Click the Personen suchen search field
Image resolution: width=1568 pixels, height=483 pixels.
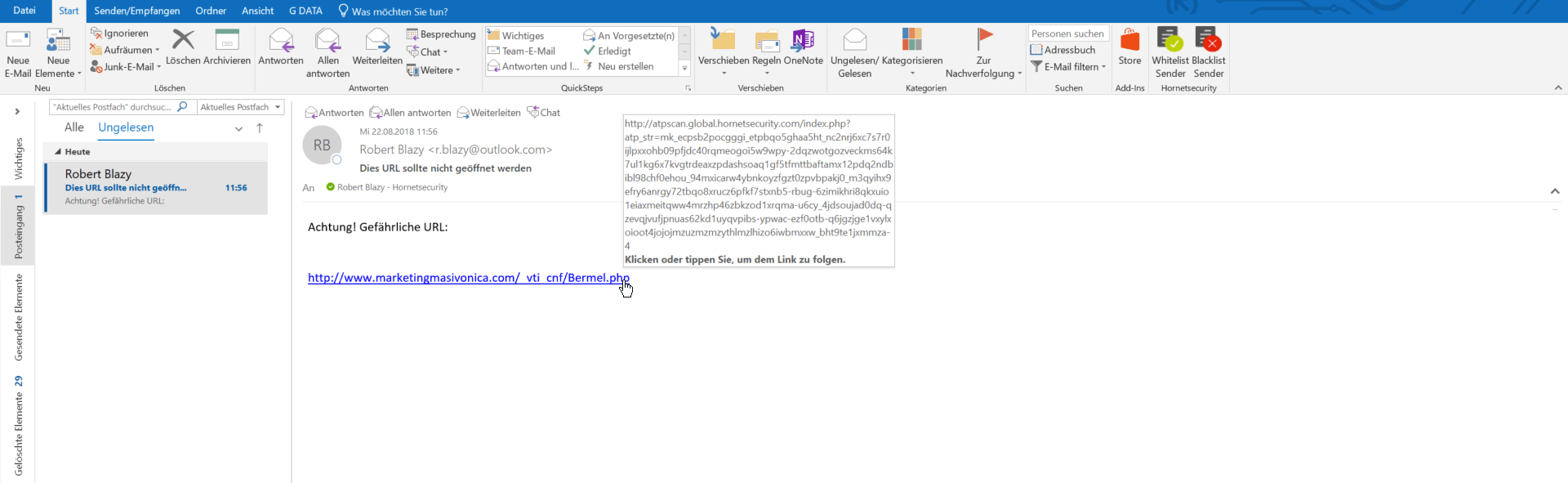pyautogui.click(x=1067, y=34)
